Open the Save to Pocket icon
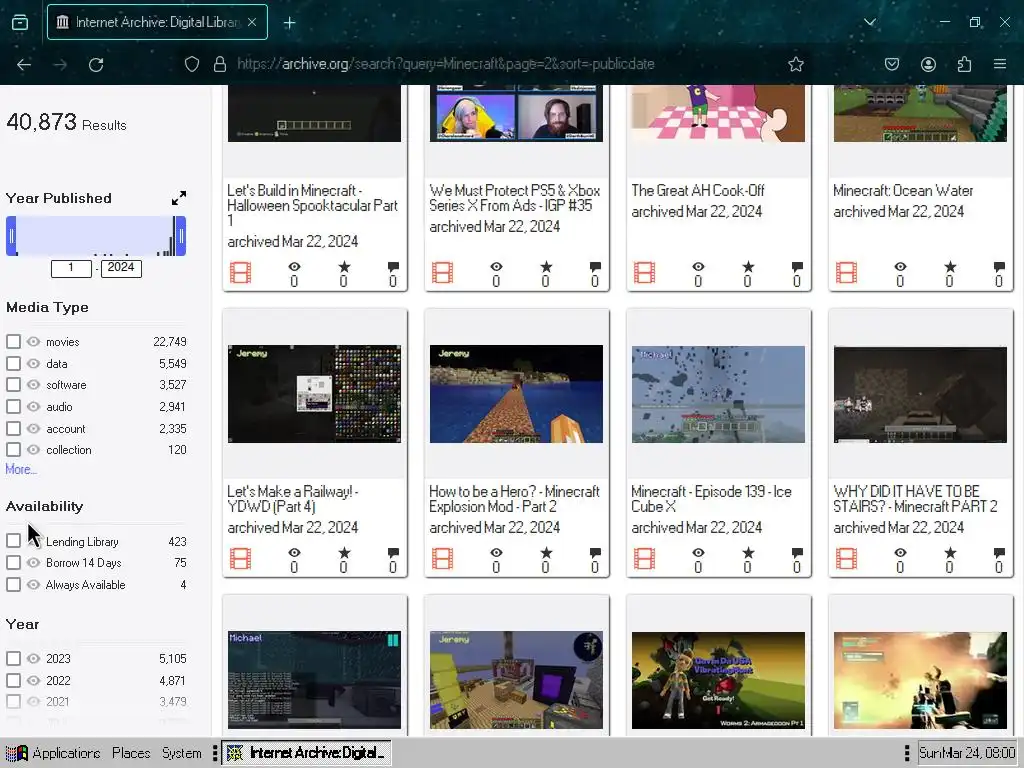 coord(892,64)
